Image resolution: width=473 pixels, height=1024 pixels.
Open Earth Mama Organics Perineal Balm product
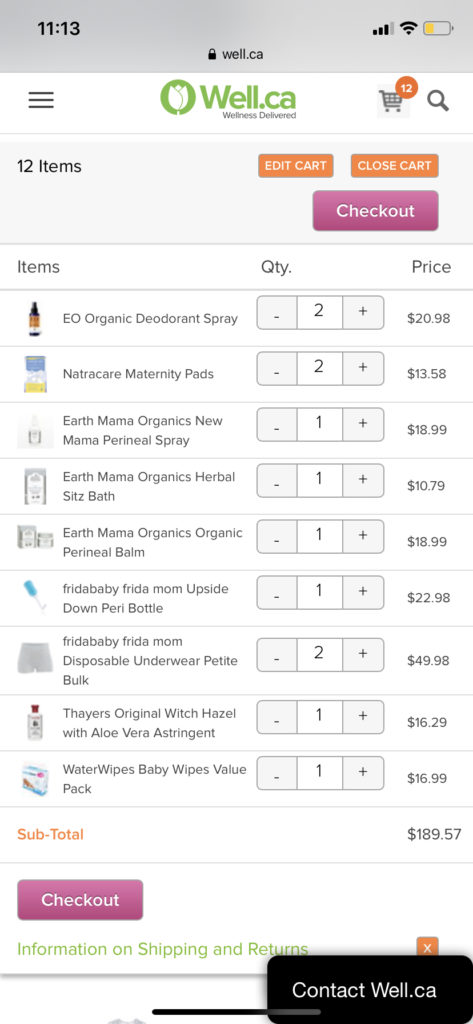[x=152, y=542]
